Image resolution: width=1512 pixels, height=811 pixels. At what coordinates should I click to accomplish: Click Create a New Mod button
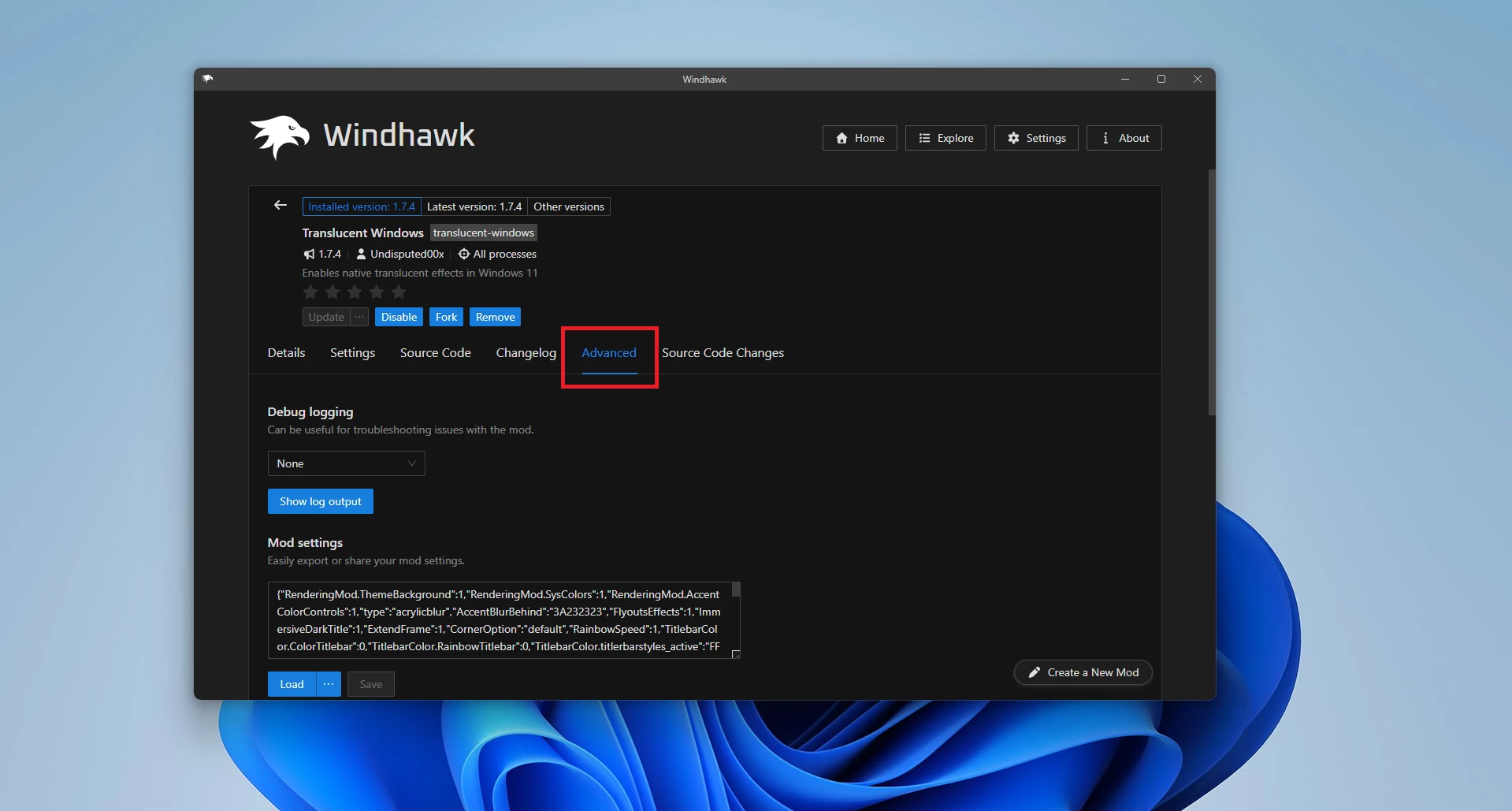pos(1083,672)
